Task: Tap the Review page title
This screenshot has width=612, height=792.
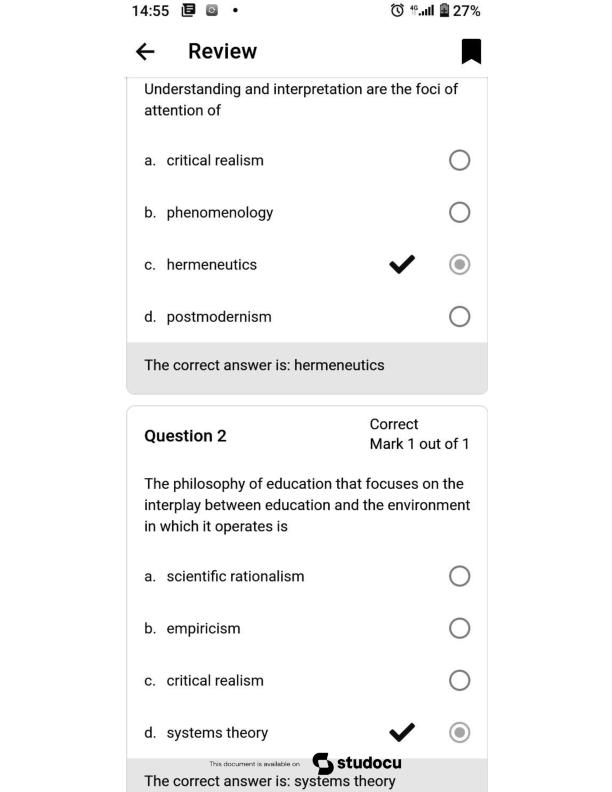Action: pyautogui.click(x=223, y=51)
